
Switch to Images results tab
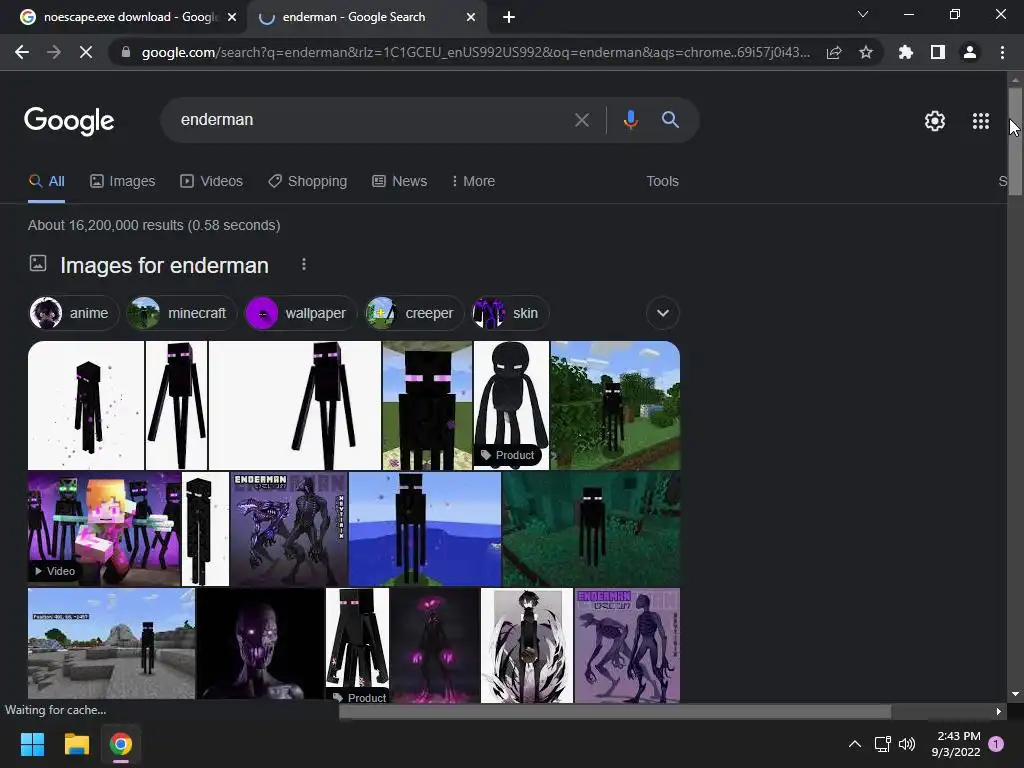pyautogui.click(x=123, y=181)
